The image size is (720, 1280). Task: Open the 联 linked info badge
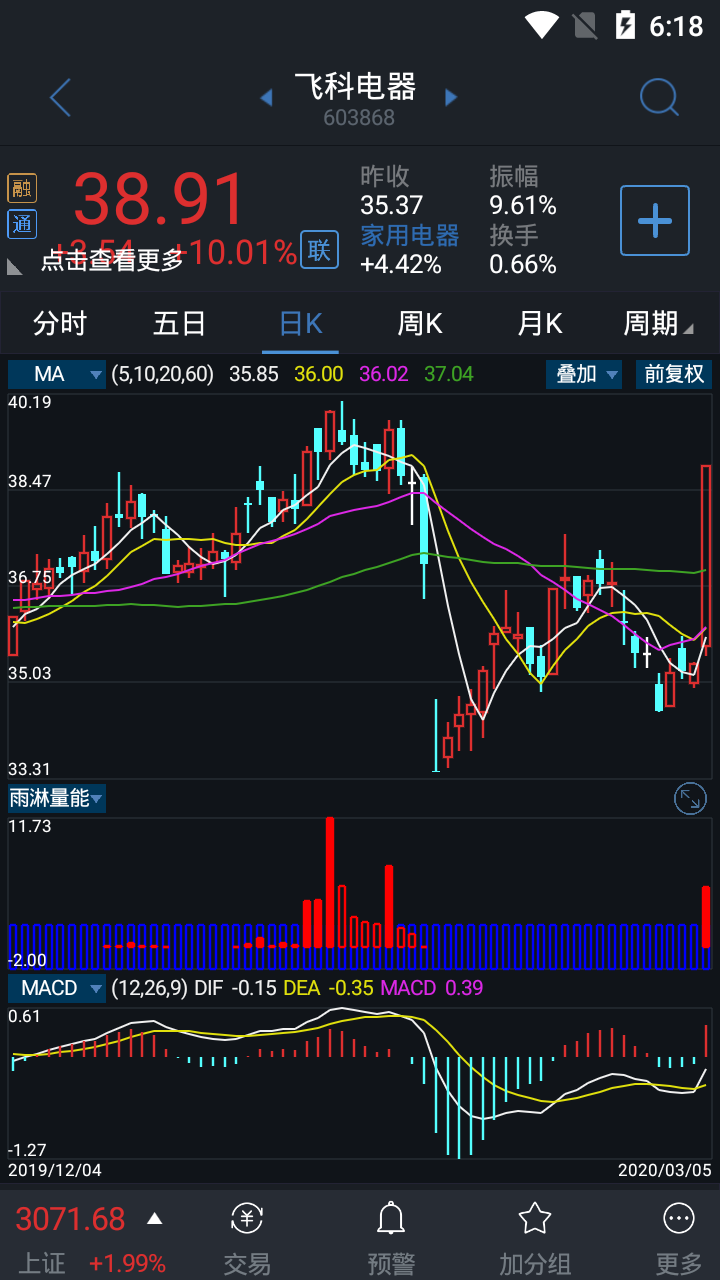[319, 250]
